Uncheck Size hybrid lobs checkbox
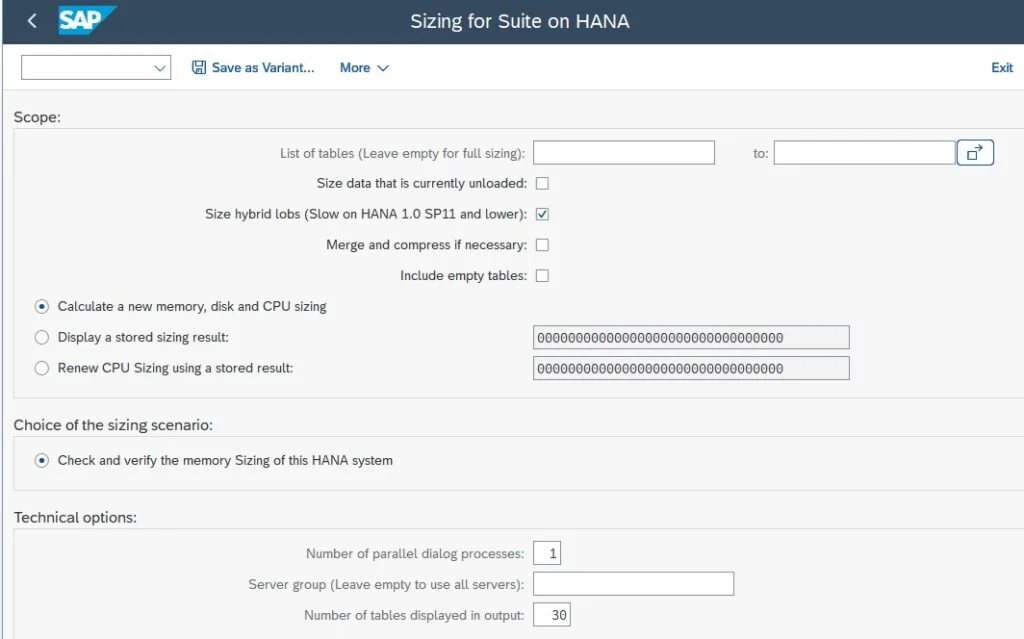The width and height of the screenshot is (1024, 639). click(542, 214)
